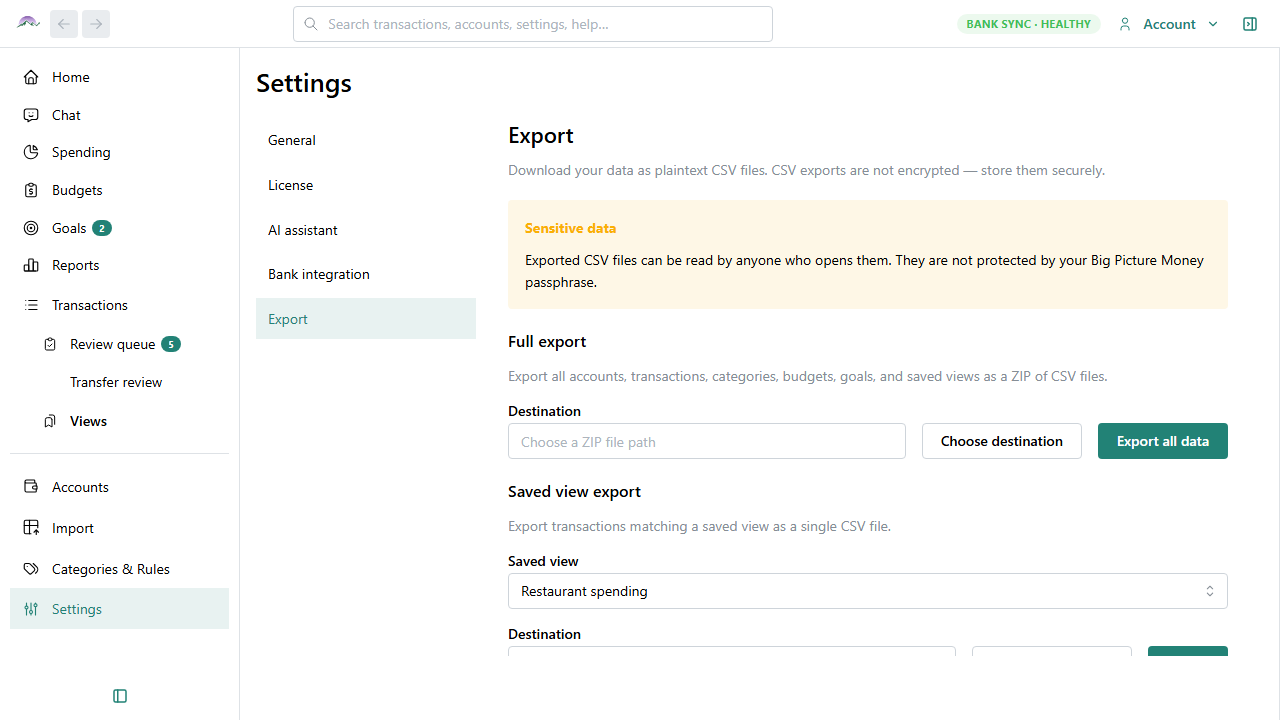Click the search magnifier icon
The height and width of the screenshot is (720, 1280).
pyautogui.click(x=311, y=24)
